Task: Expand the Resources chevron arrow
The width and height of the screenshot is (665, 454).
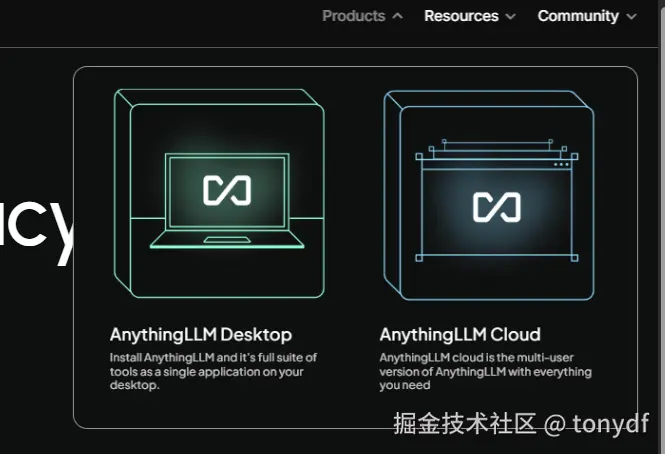Action: pos(511,17)
